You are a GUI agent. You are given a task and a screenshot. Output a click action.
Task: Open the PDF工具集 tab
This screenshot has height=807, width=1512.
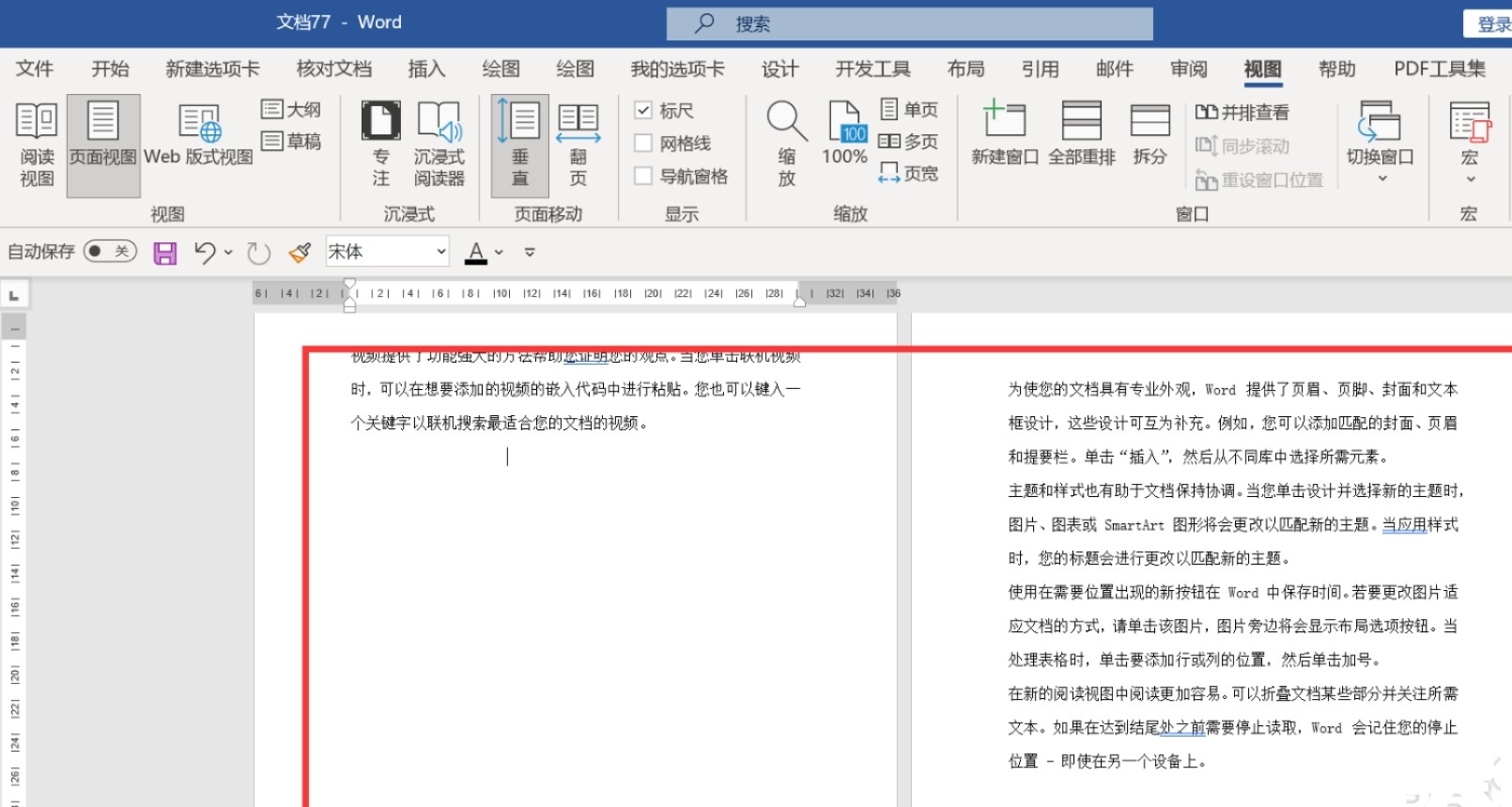(x=1440, y=69)
